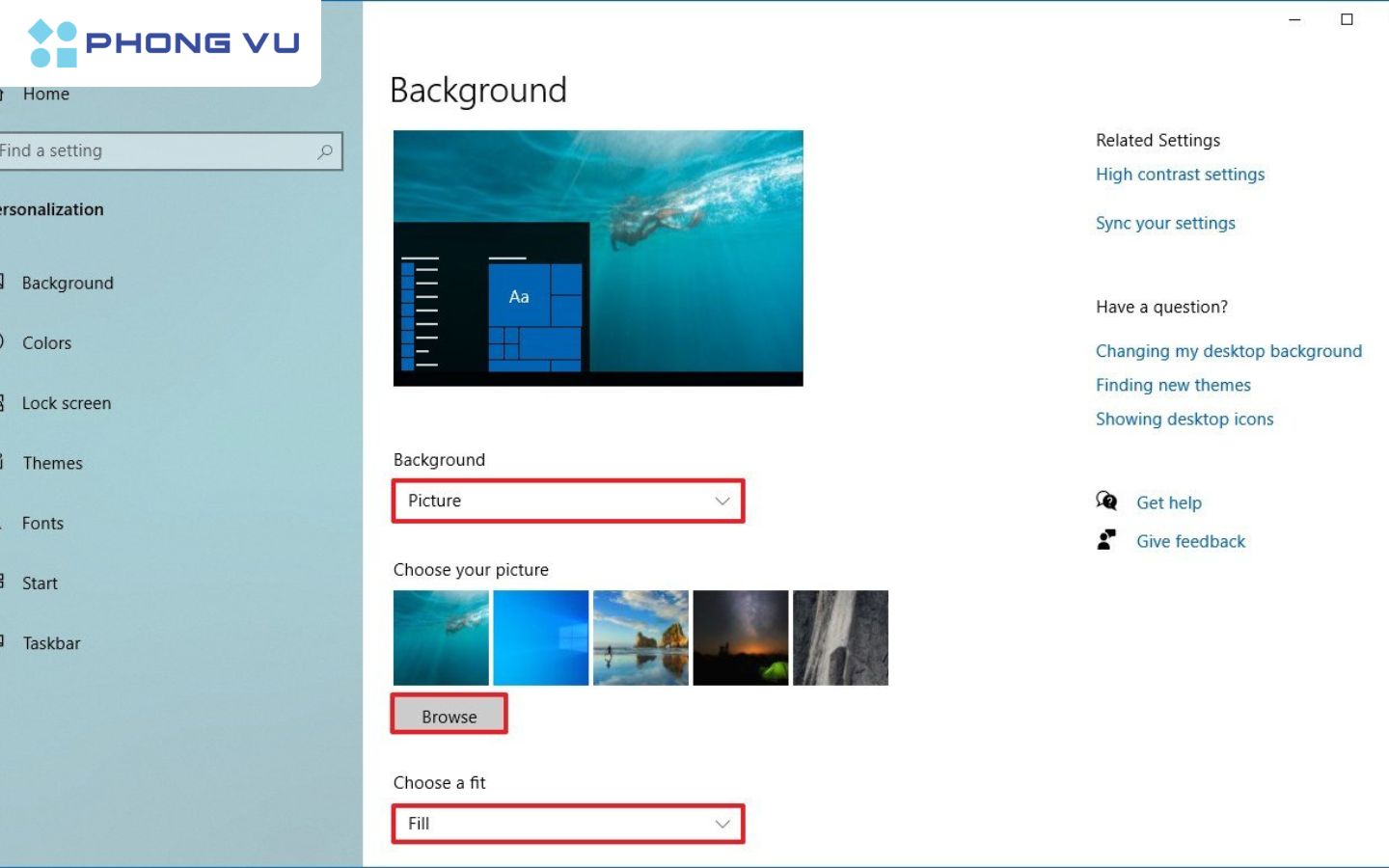1389x868 pixels.
Task: Click the Find a setting search box
Action: [x=154, y=151]
